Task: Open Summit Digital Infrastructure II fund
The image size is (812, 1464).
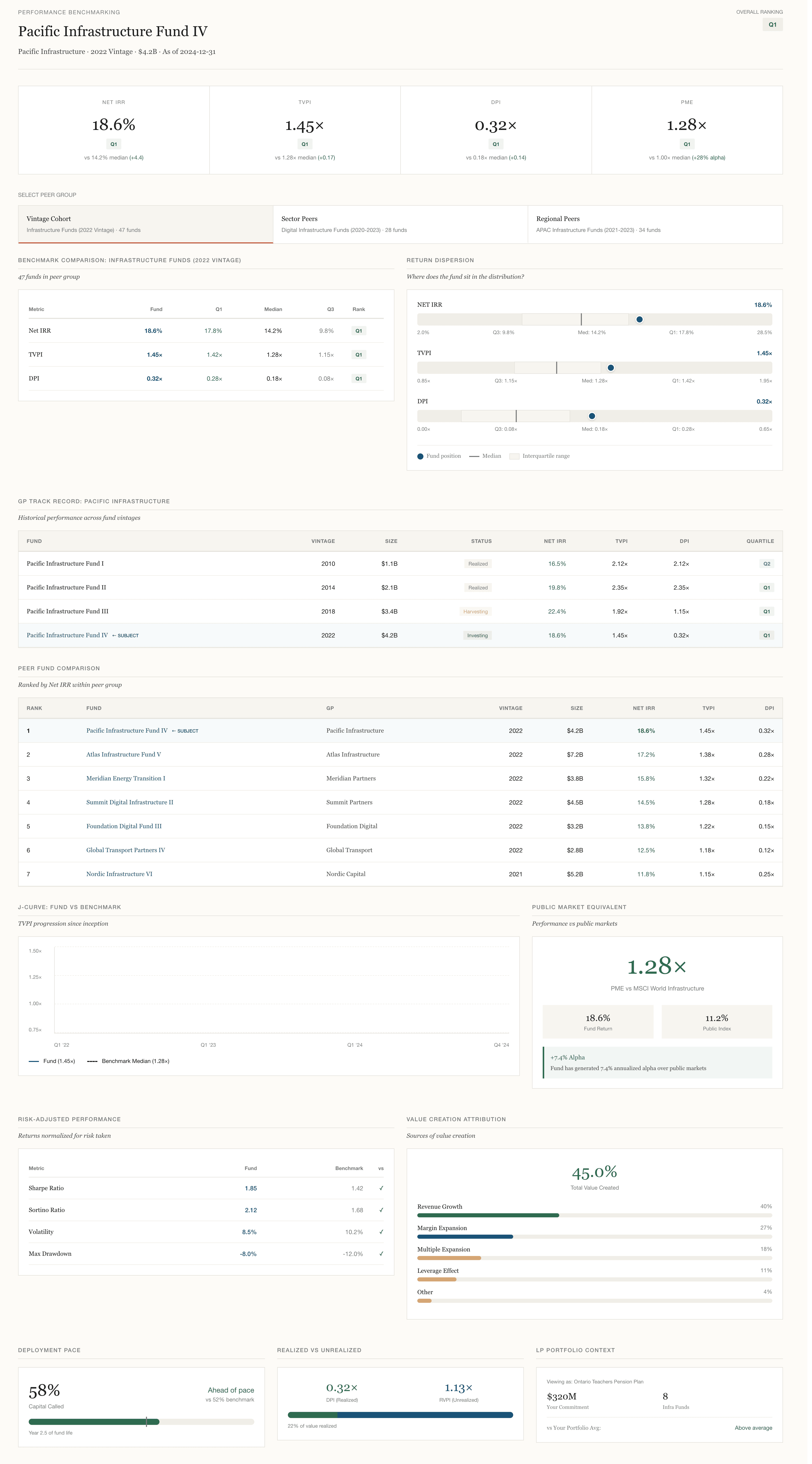Action: click(129, 802)
